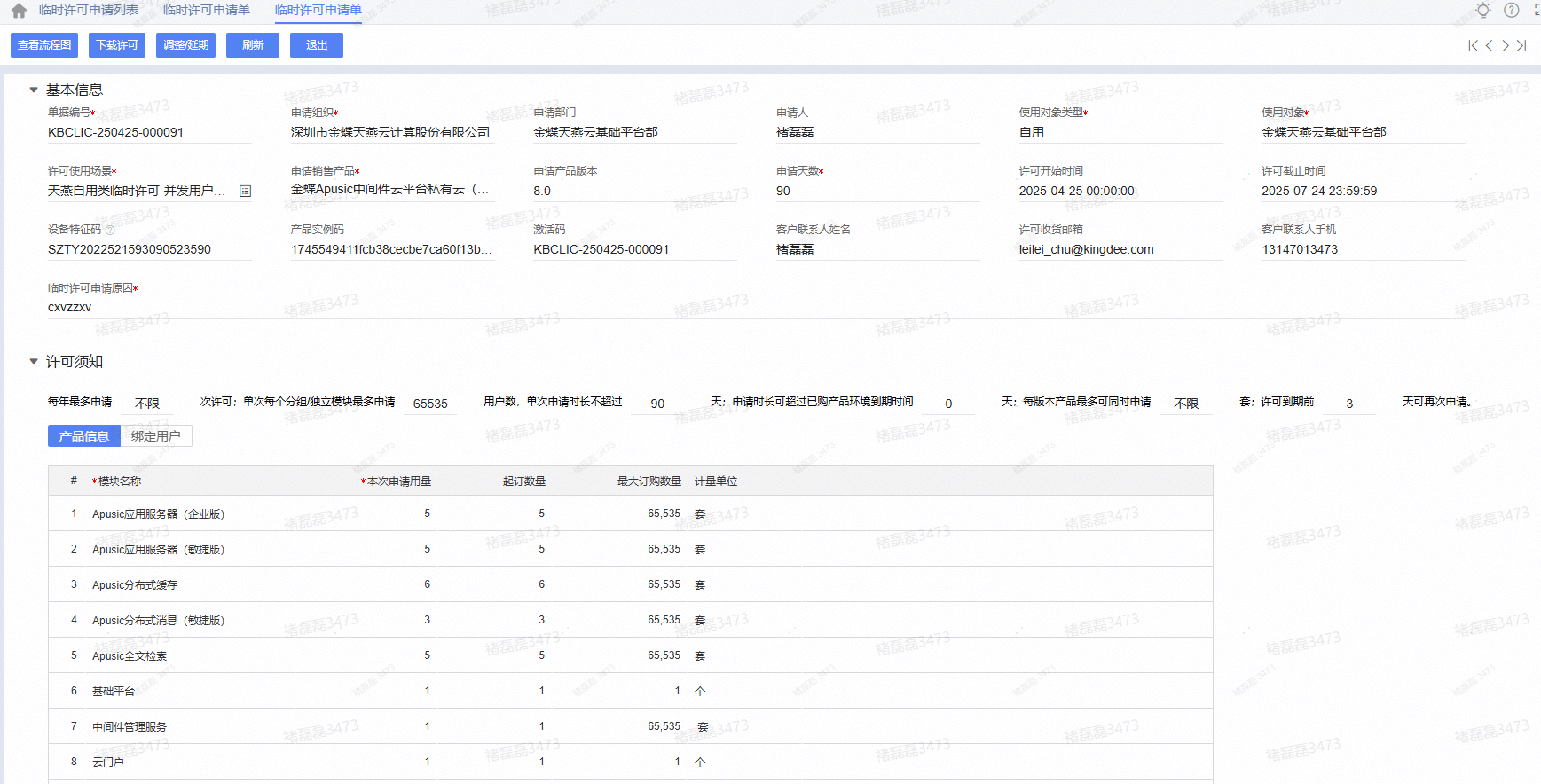Select the Apusic分布式缓存 row
The height and width of the screenshot is (784, 1541).
(631, 584)
